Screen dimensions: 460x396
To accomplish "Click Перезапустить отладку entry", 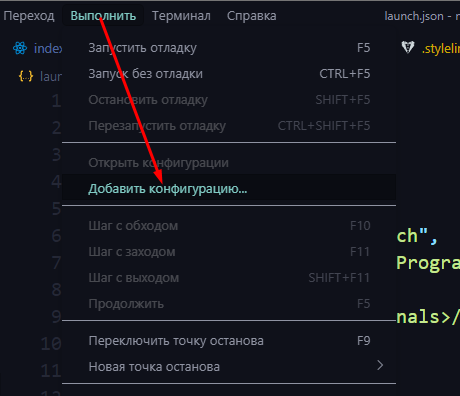I will (x=229, y=126).
